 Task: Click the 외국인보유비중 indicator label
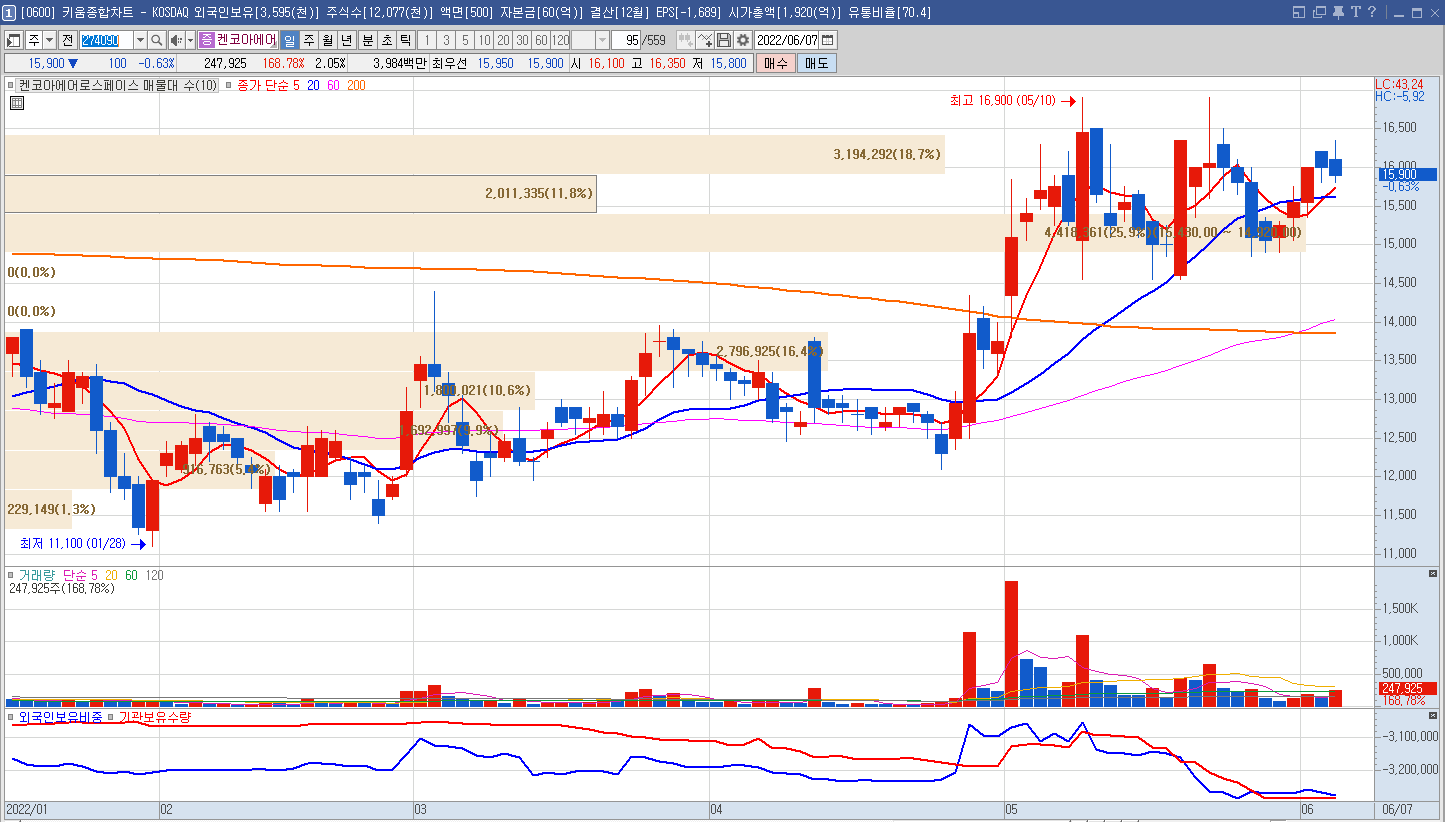[x=60, y=717]
